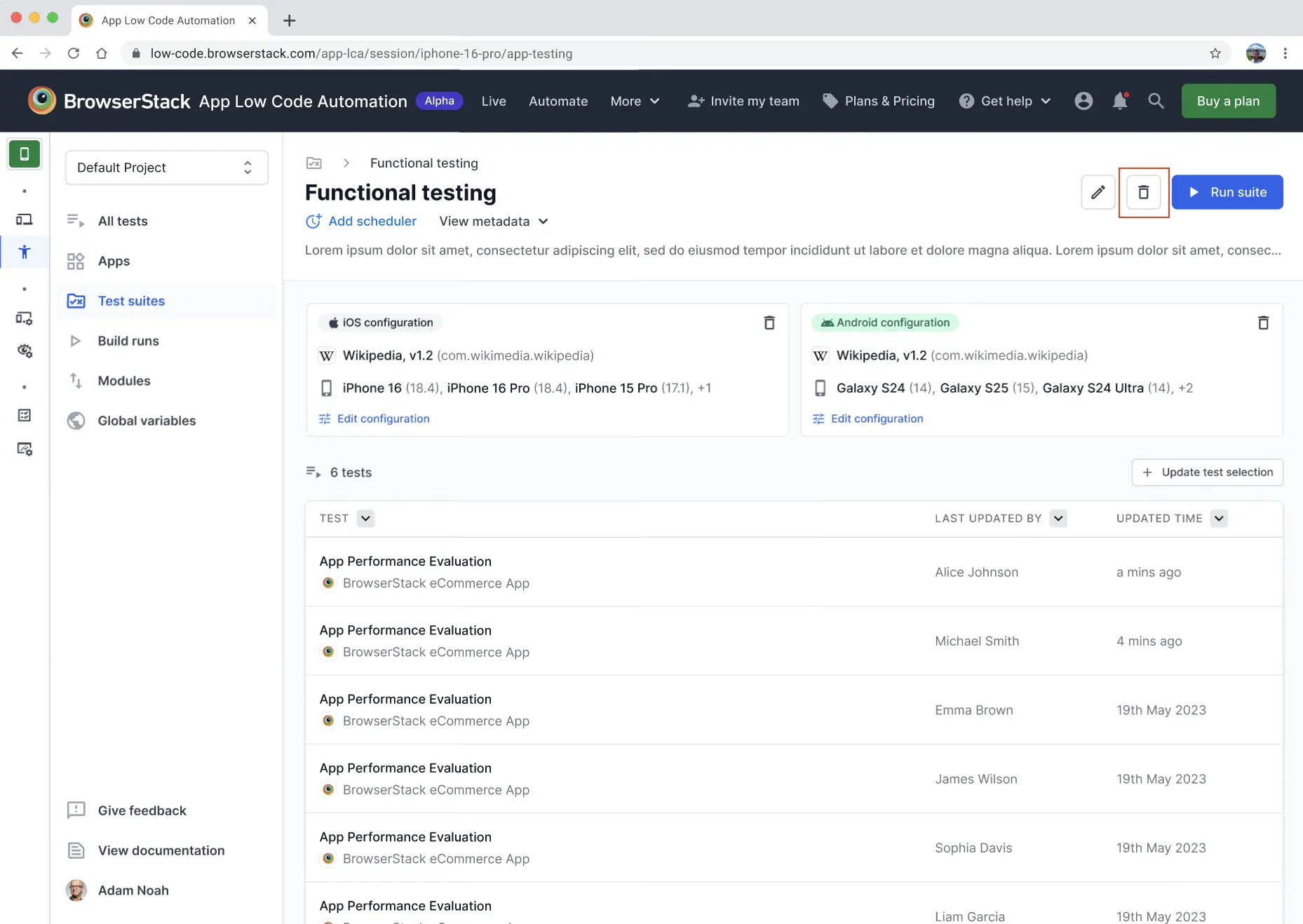Delete the Functional testing suite via trash icon
Image resolution: width=1303 pixels, height=924 pixels.
pos(1143,192)
